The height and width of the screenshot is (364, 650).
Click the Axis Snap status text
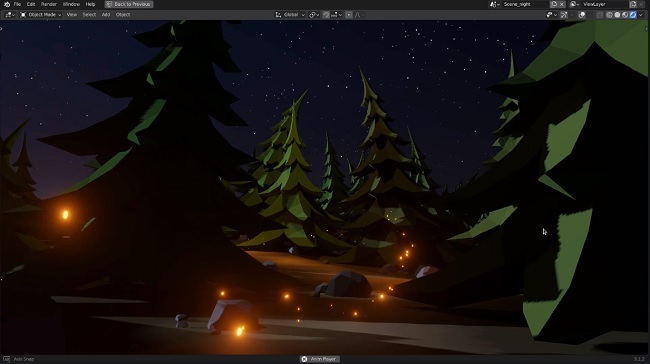coord(24,359)
